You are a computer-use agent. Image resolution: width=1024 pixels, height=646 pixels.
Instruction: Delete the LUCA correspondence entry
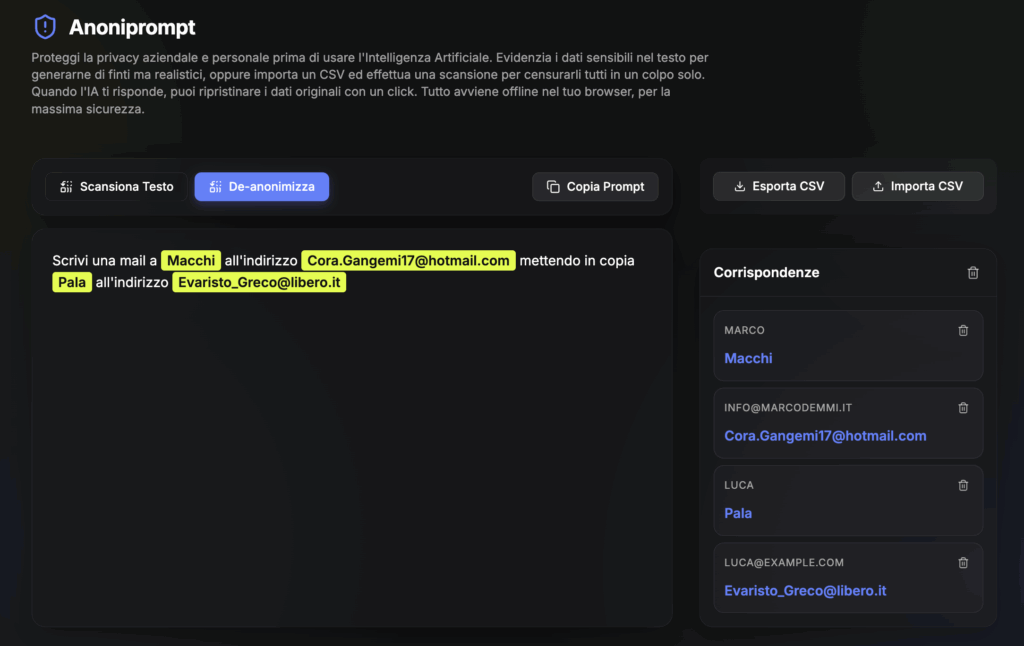(963, 485)
